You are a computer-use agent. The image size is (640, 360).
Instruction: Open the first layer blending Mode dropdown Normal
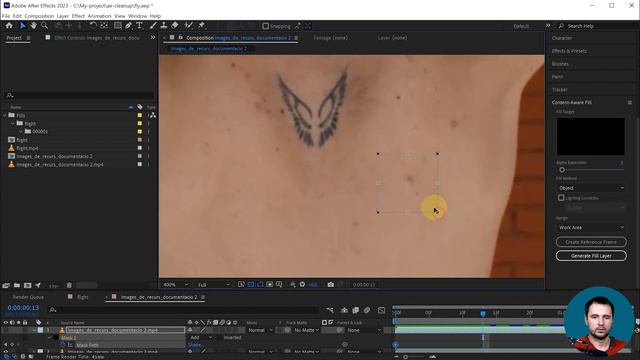(x=260, y=330)
